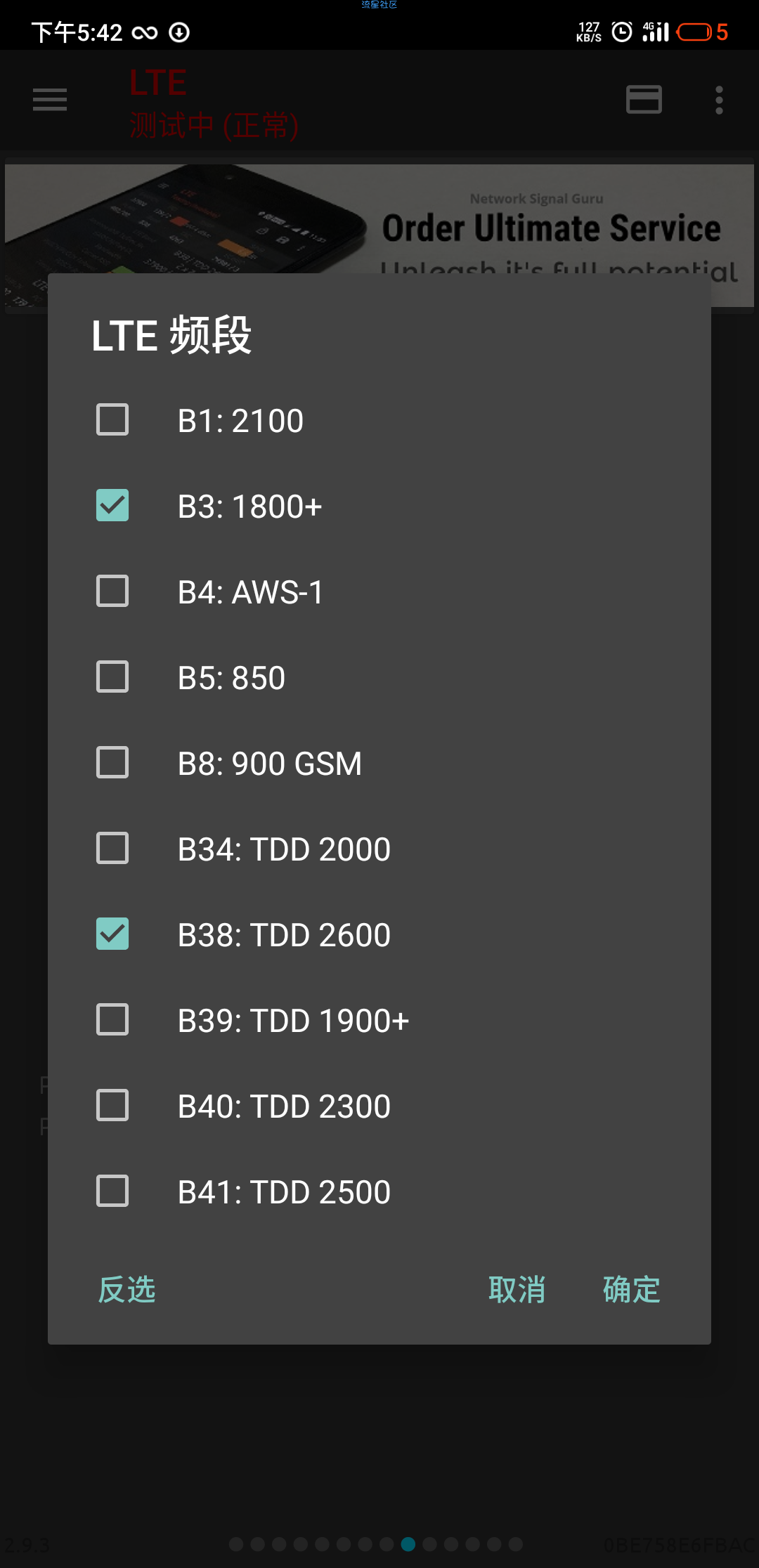Tap the 4G signal strength icon

(x=655, y=32)
